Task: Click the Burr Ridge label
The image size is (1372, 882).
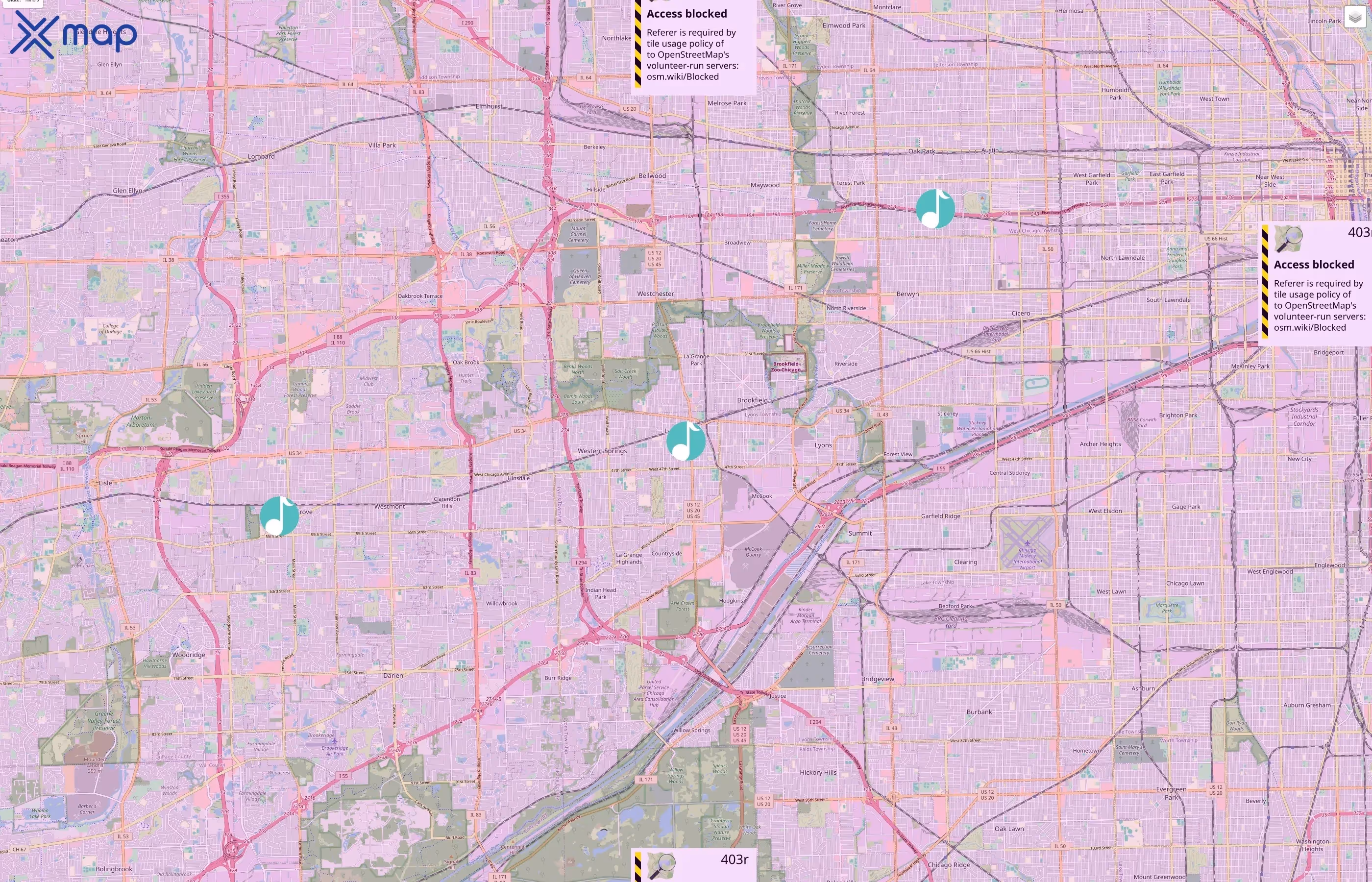Action: (x=558, y=678)
